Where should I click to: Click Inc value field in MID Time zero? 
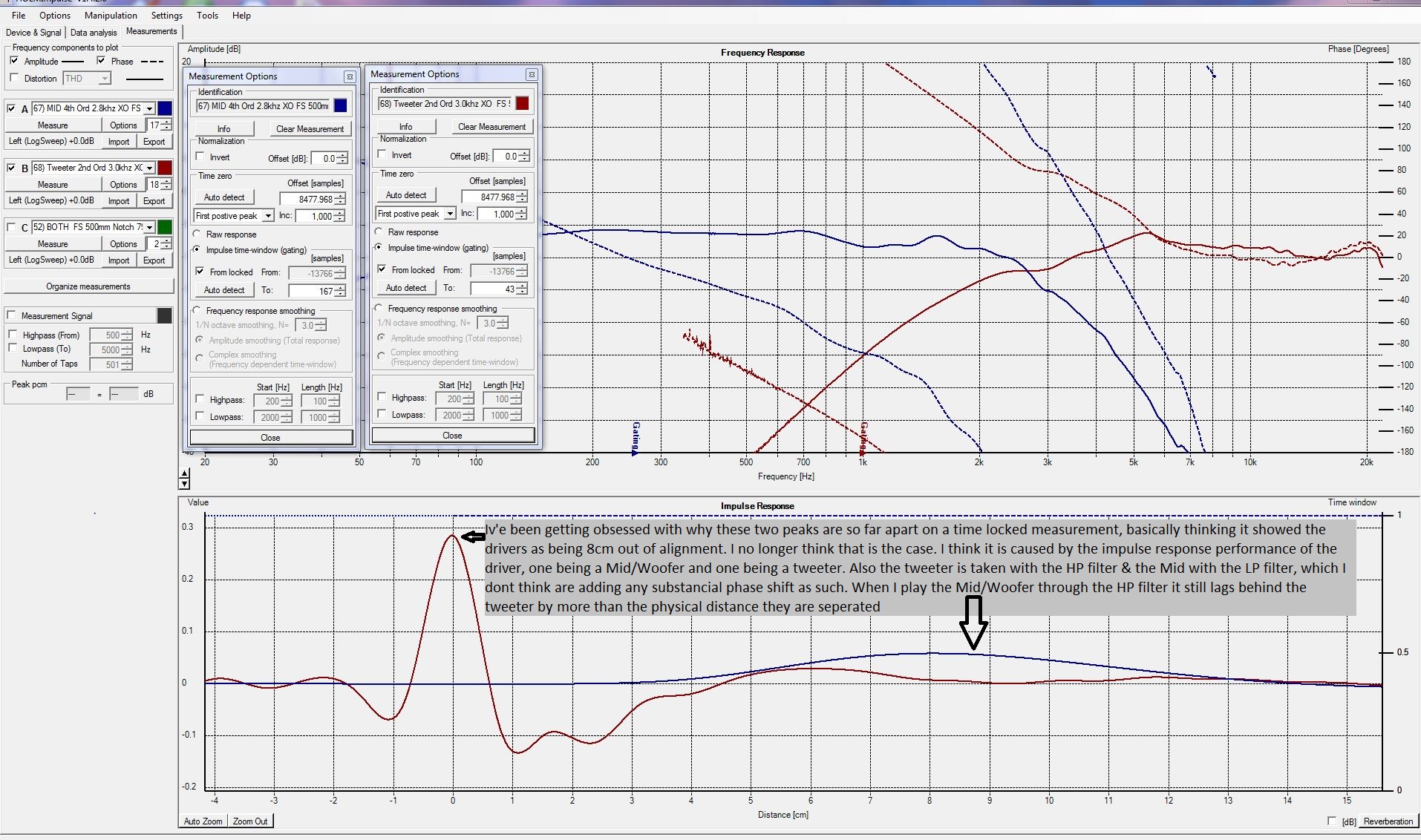(314, 216)
